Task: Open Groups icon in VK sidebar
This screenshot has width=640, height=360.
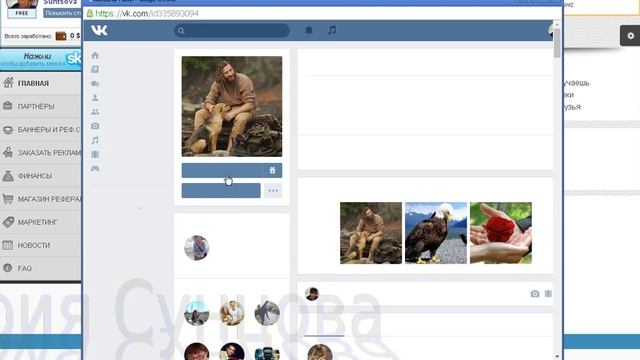Action: pos(95,112)
